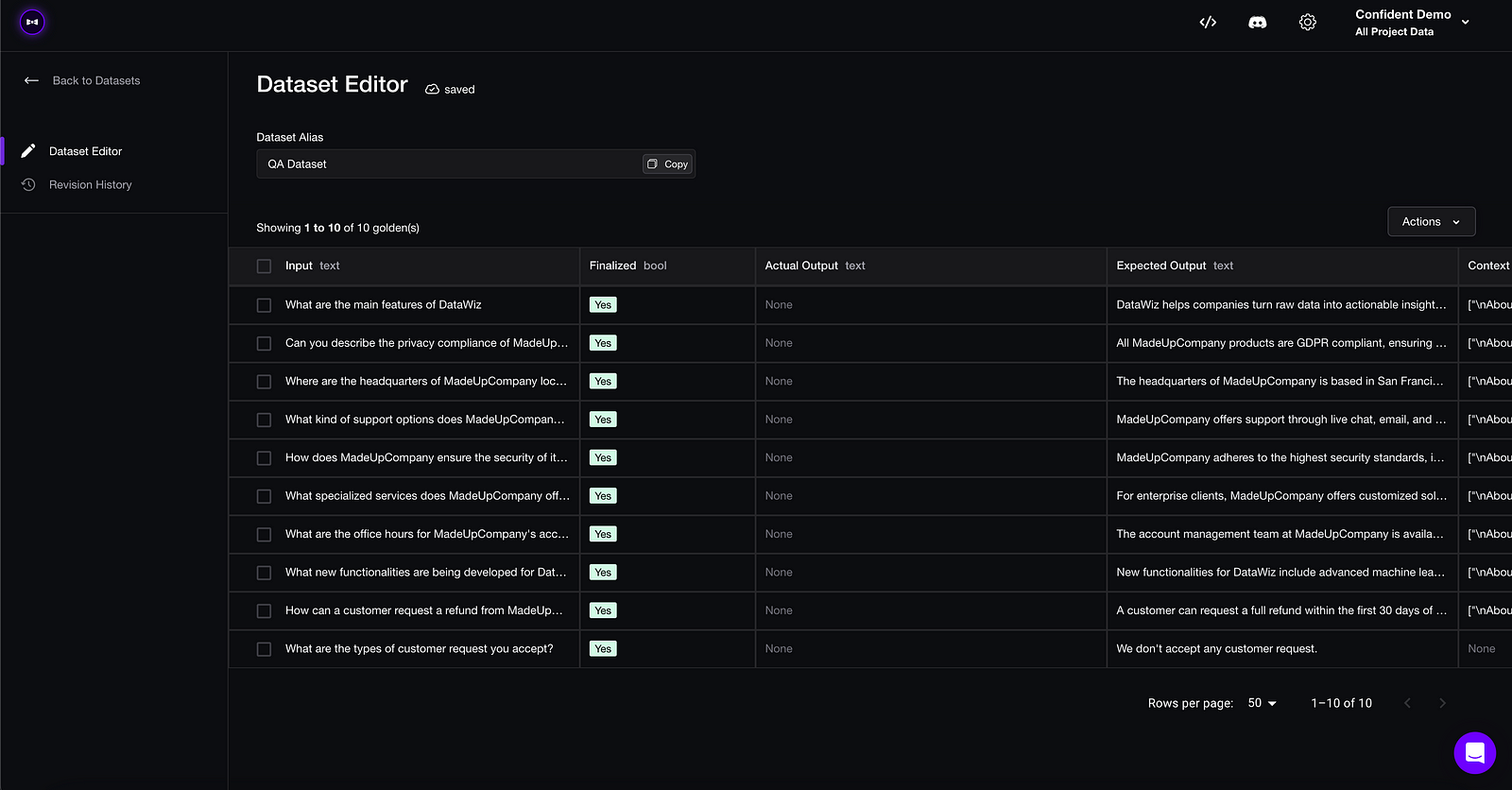Click the '1–10 of 10' pagination text
The height and width of the screenshot is (790, 1512).
1341,703
